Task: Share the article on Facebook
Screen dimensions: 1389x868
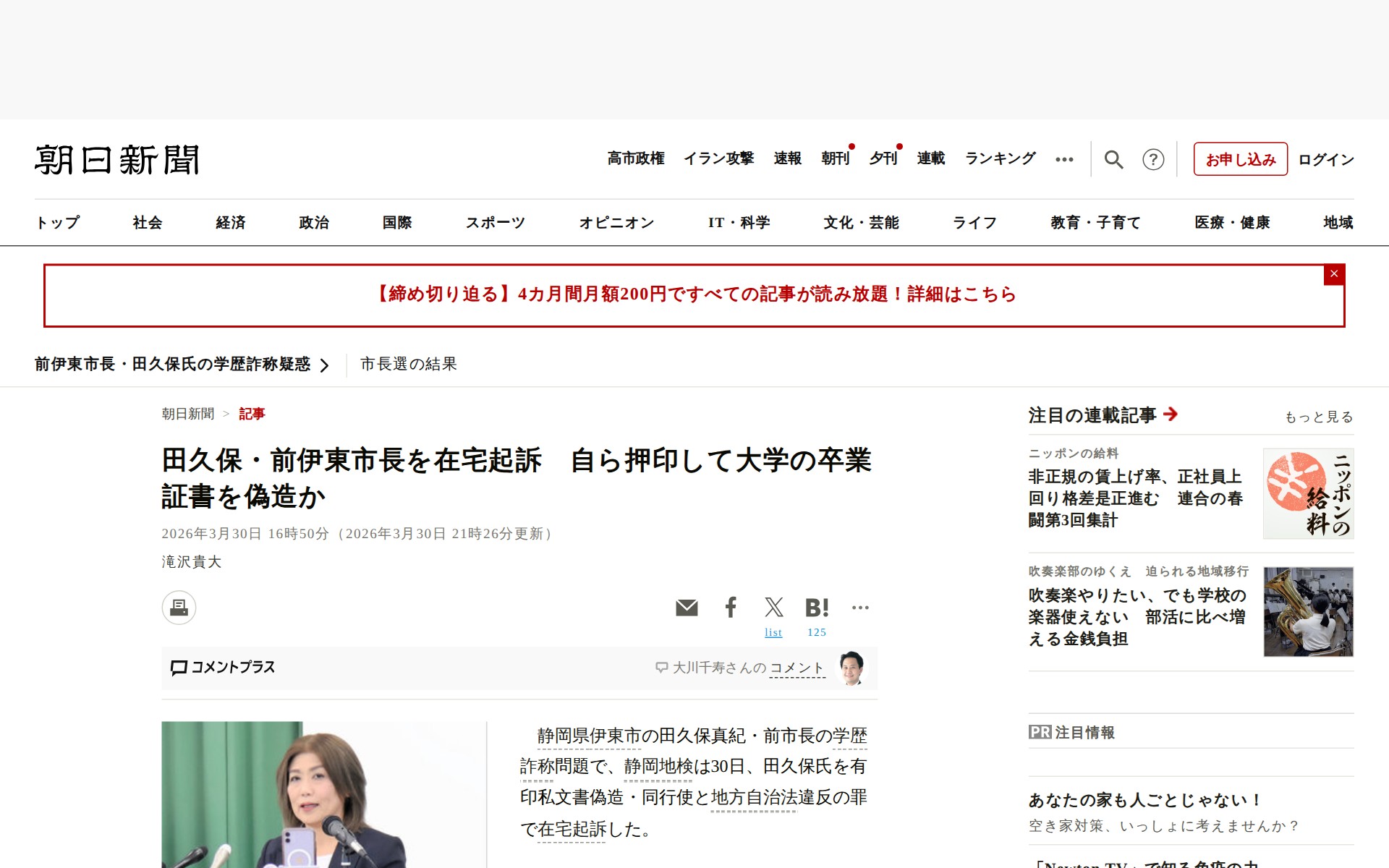Action: pyautogui.click(x=731, y=608)
